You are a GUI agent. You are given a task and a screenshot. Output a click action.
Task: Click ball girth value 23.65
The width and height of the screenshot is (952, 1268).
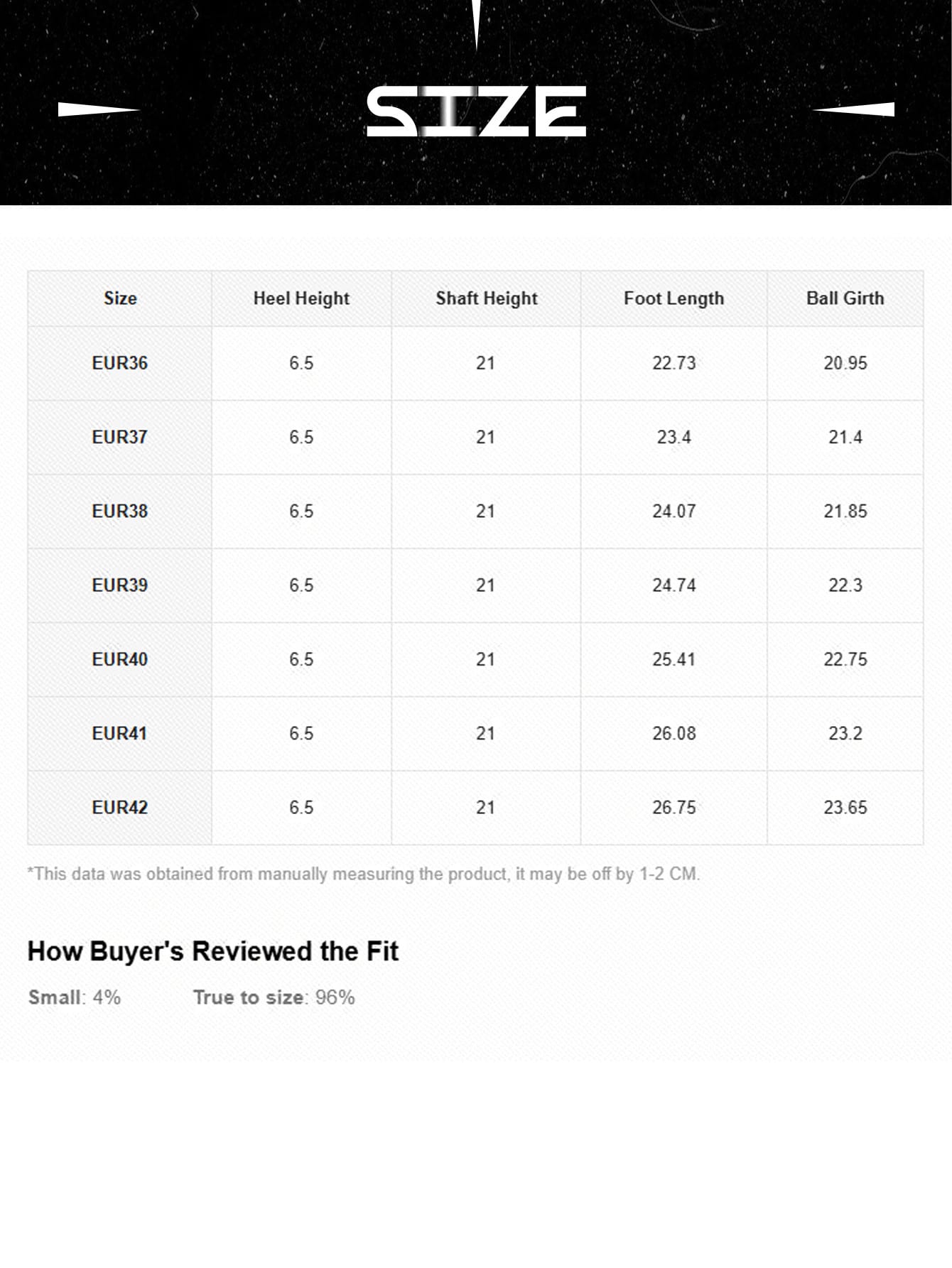(845, 807)
